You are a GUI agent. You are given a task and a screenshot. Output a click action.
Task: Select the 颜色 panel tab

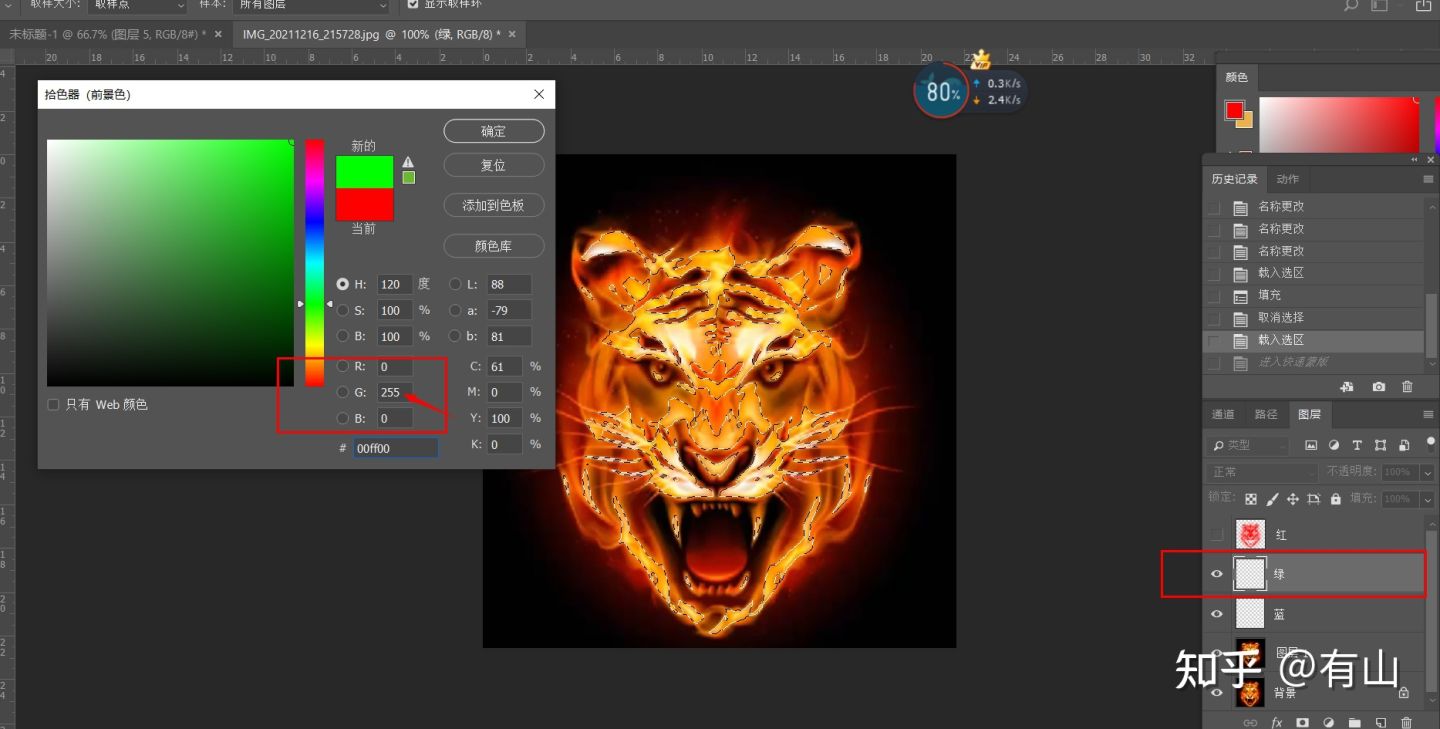(x=1237, y=77)
